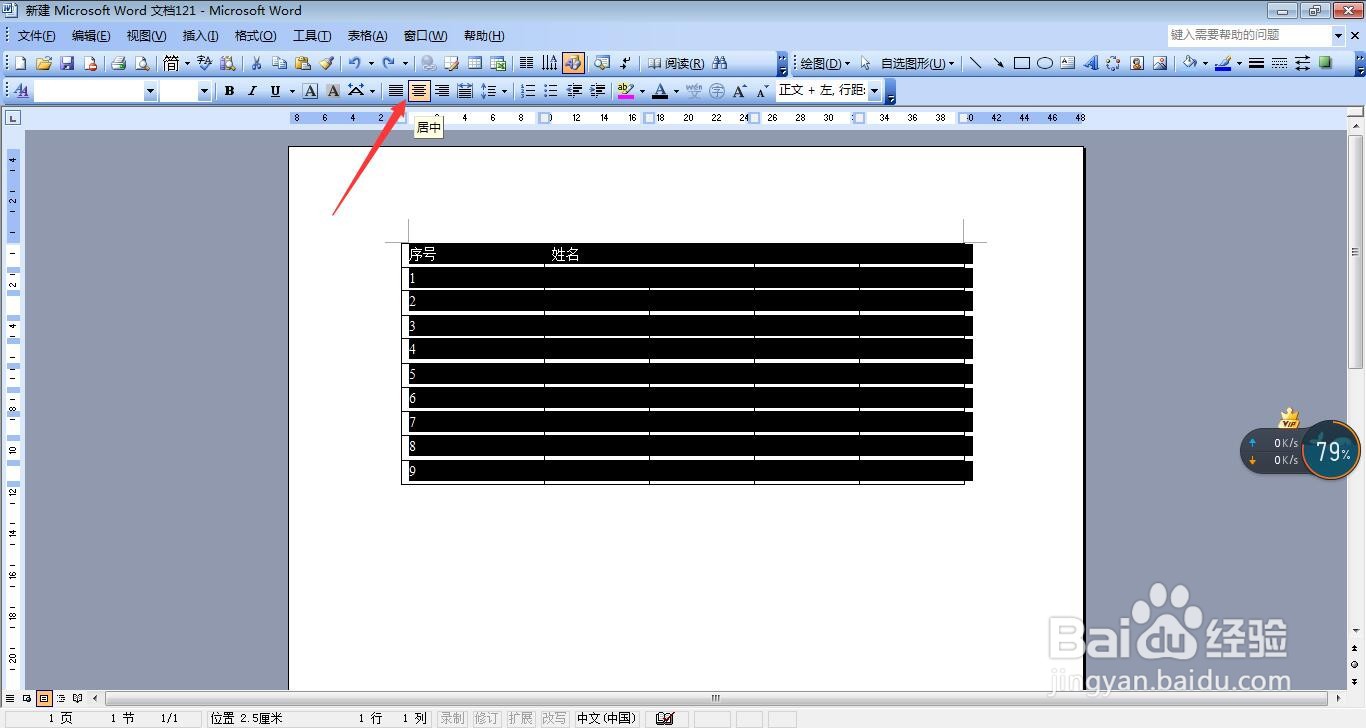Create a new blank document
The image size is (1366, 728).
pyautogui.click(x=20, y=63)
